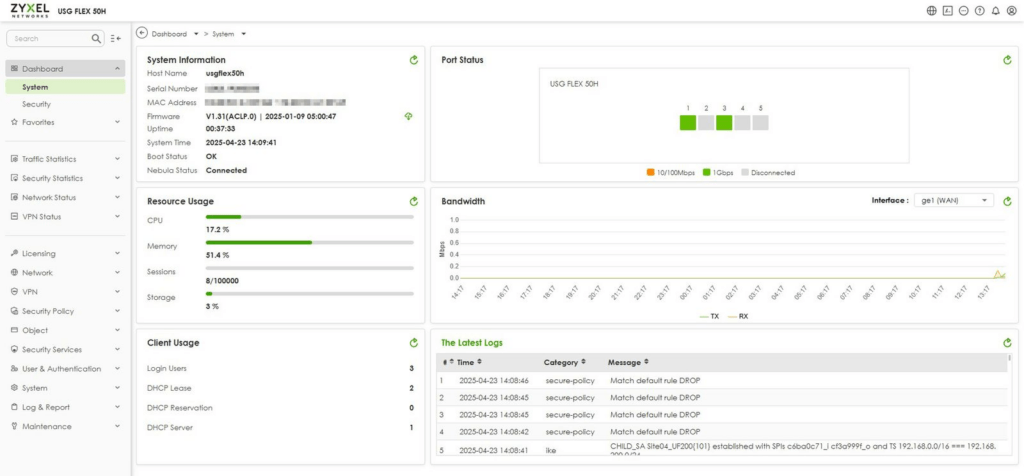
Task: Click the globe language icon
Action: [x=932, y=11]
